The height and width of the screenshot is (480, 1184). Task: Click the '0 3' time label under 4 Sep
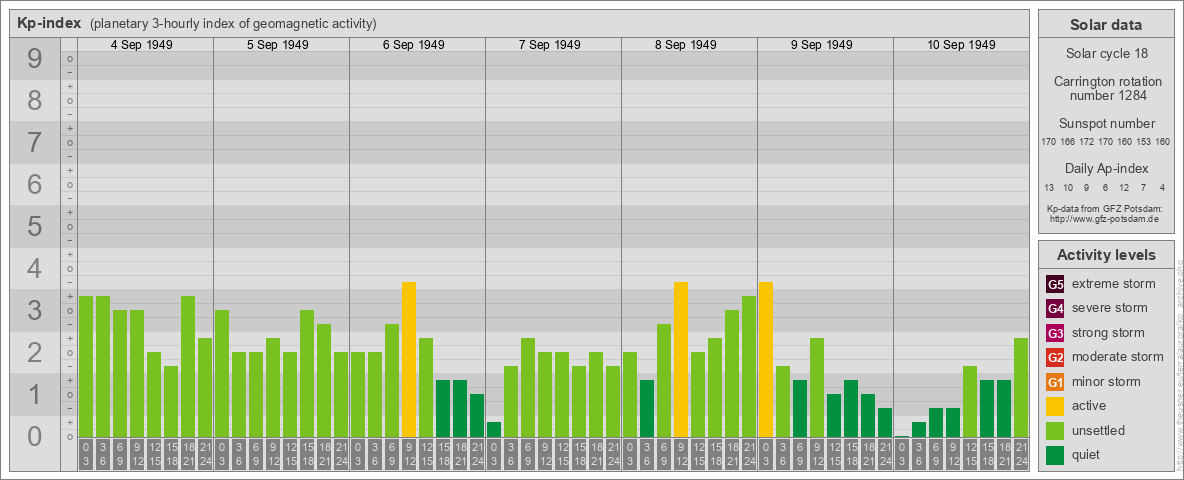(86, 455)
